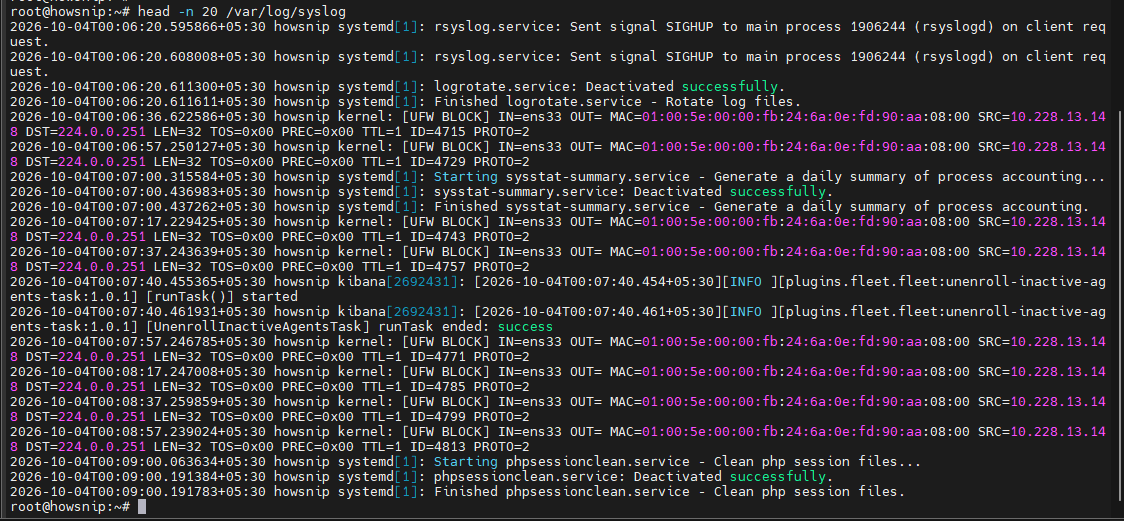Viewport: 1124px width, 521px height.
Task: Click the timestamp '2026-10-04T00:07:40.461931+05:30'
Action: (x=138, y=312)
